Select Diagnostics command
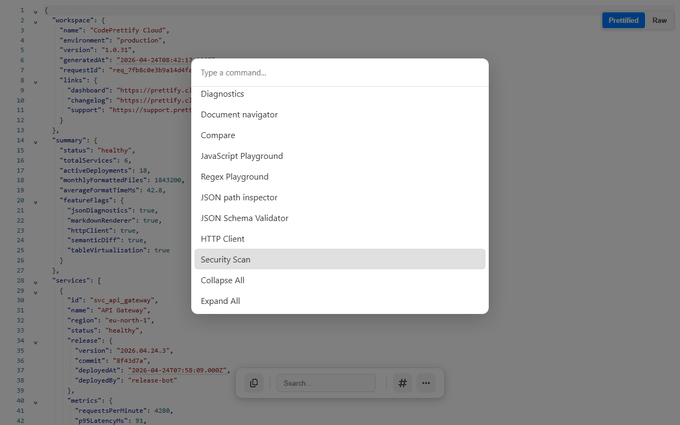This screenshot has height=425, width=680. click(340, 94)
